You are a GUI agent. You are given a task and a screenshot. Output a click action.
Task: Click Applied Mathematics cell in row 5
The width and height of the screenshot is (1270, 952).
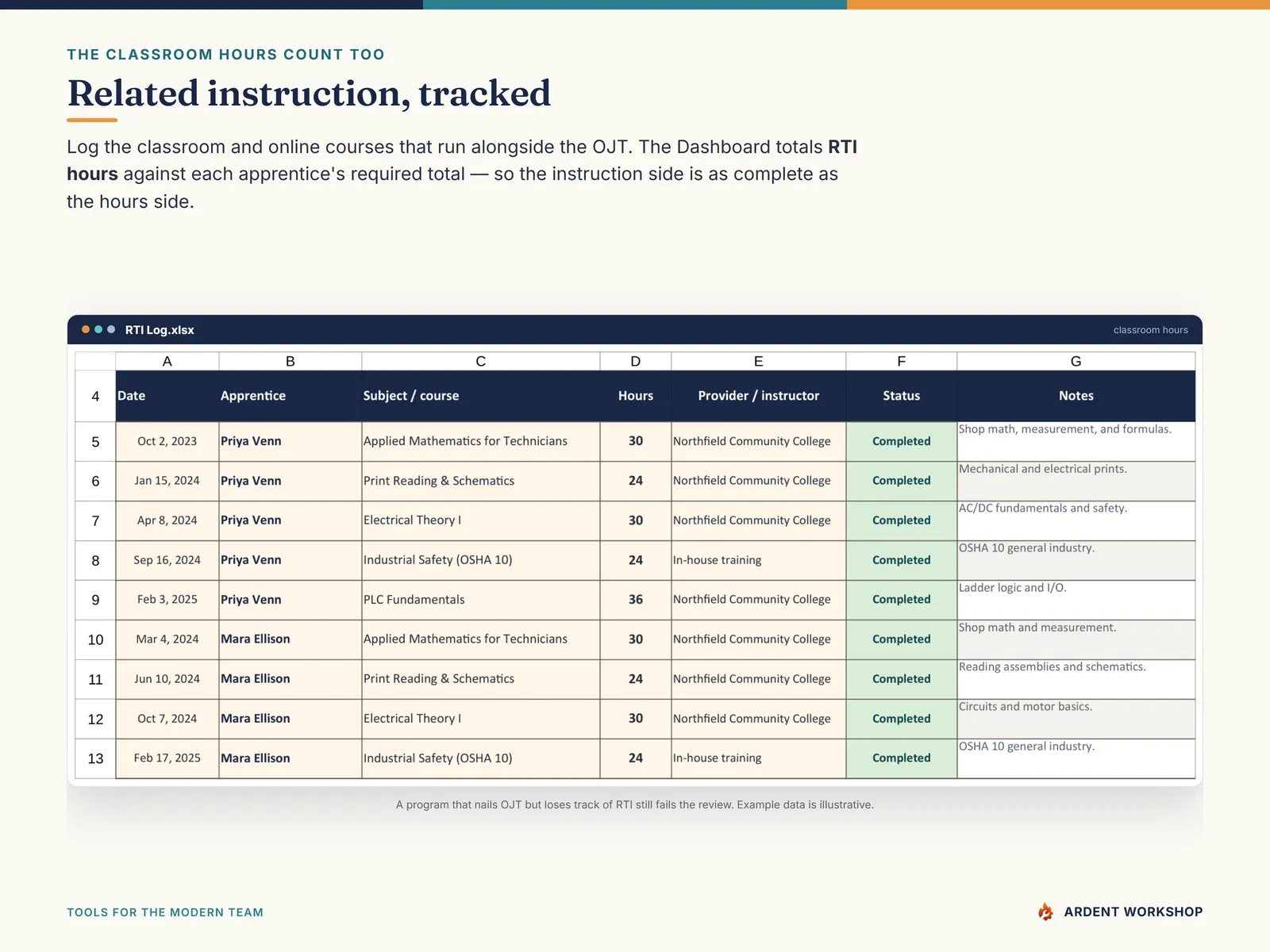pos(481,441)
